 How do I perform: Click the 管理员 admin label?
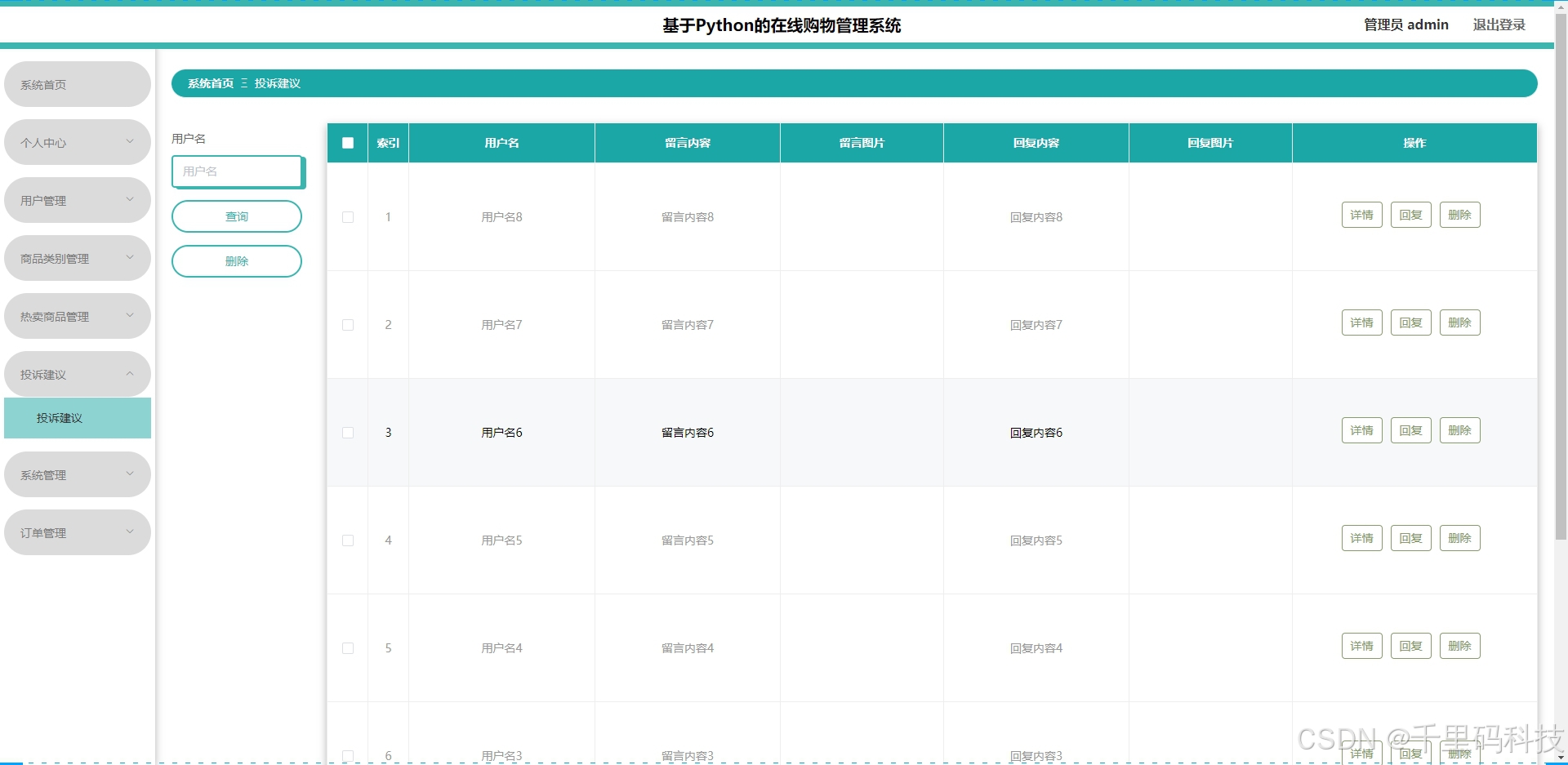tap(1406, 24)
